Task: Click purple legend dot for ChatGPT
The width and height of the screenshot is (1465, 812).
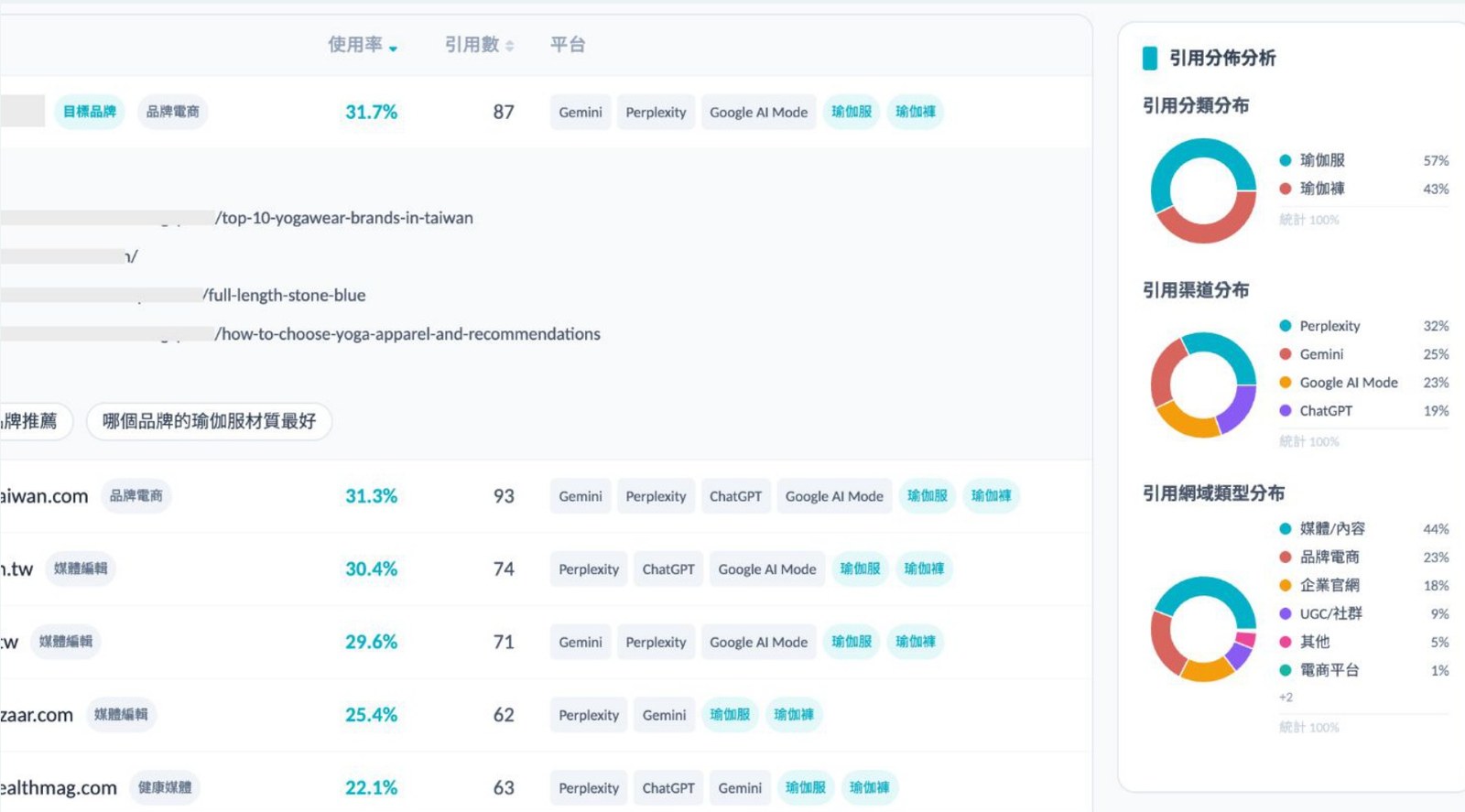Action: 1286,411
